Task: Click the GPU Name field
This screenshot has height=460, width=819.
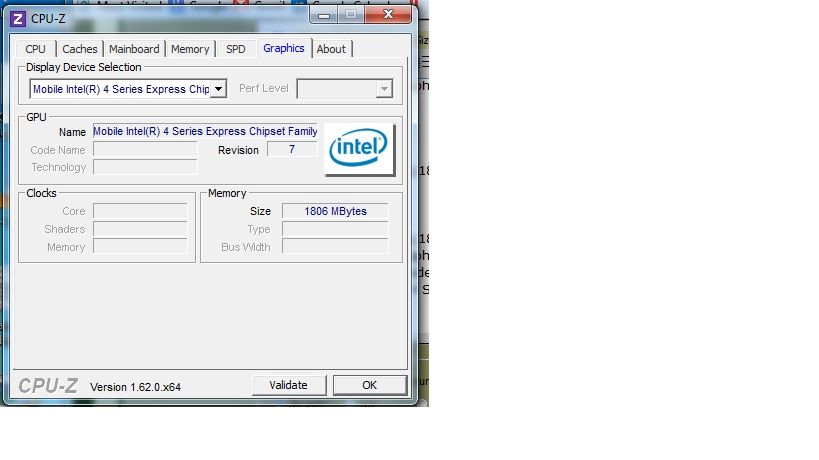Action: [x=205, y=131]
